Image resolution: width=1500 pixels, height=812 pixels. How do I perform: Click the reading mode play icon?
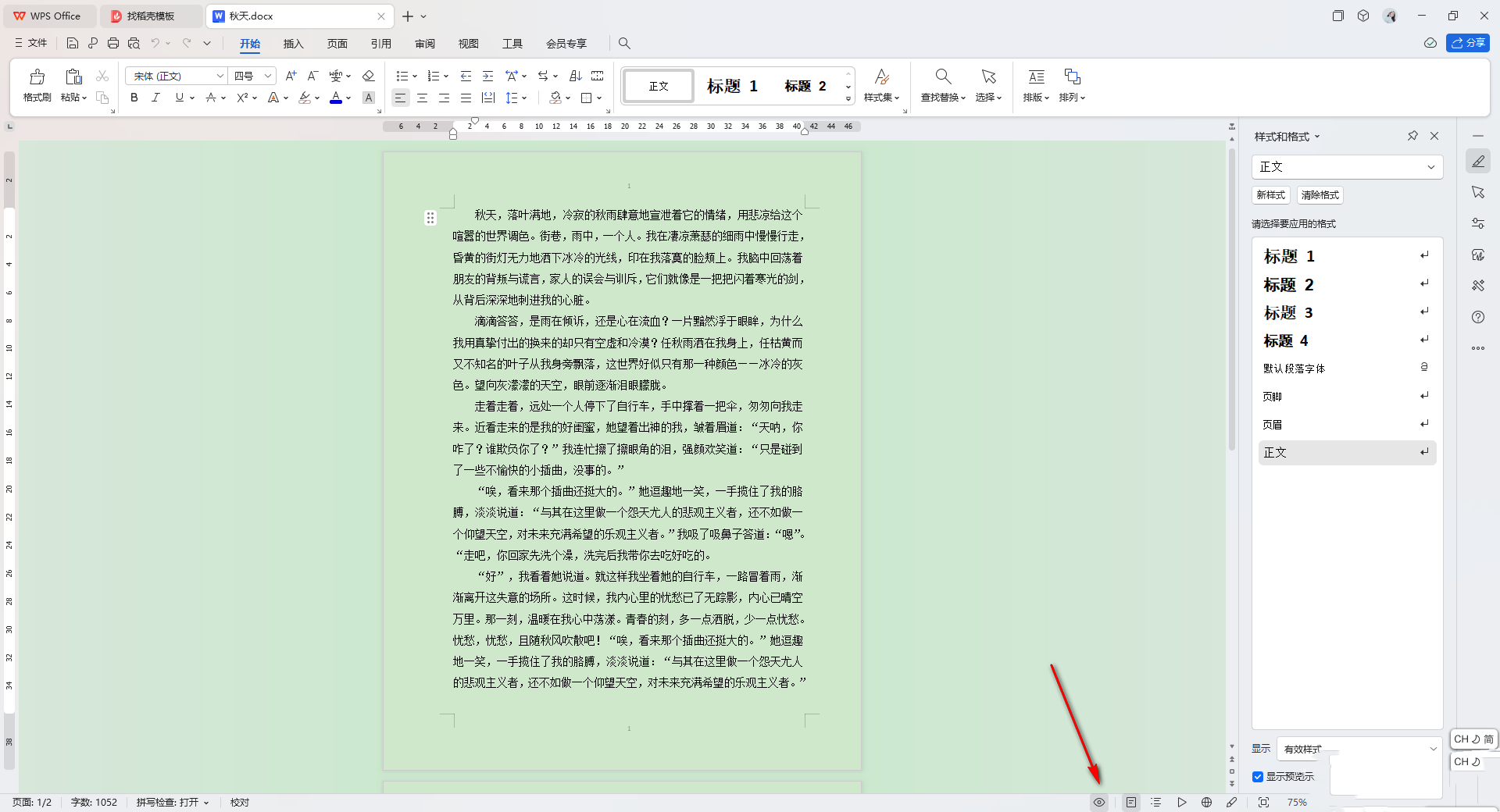pos(1181,802)
